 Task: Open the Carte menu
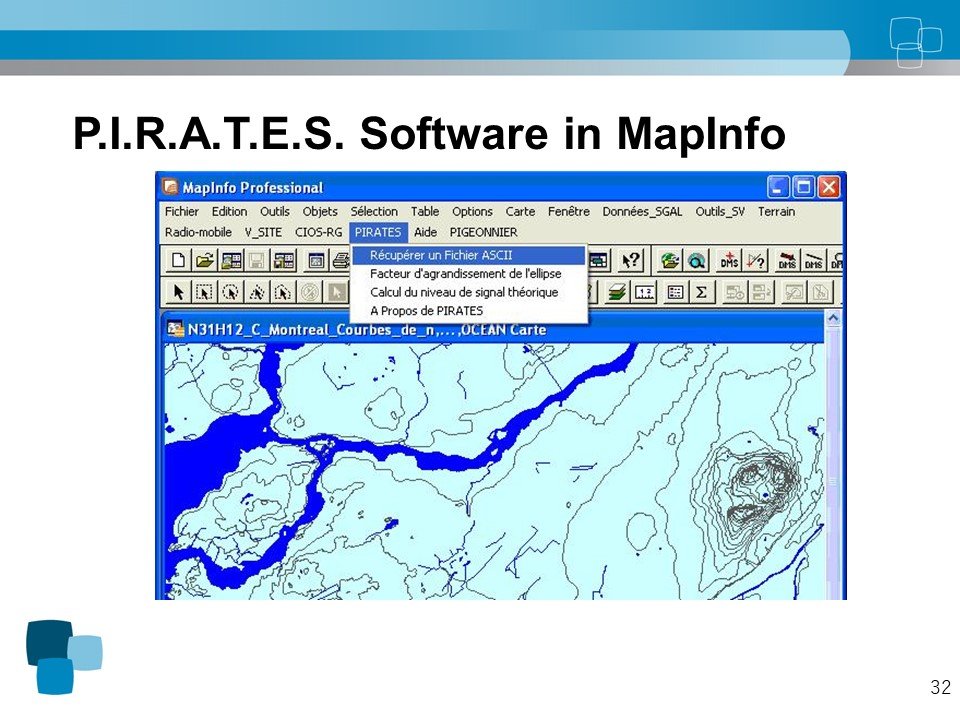coord(520,211)
